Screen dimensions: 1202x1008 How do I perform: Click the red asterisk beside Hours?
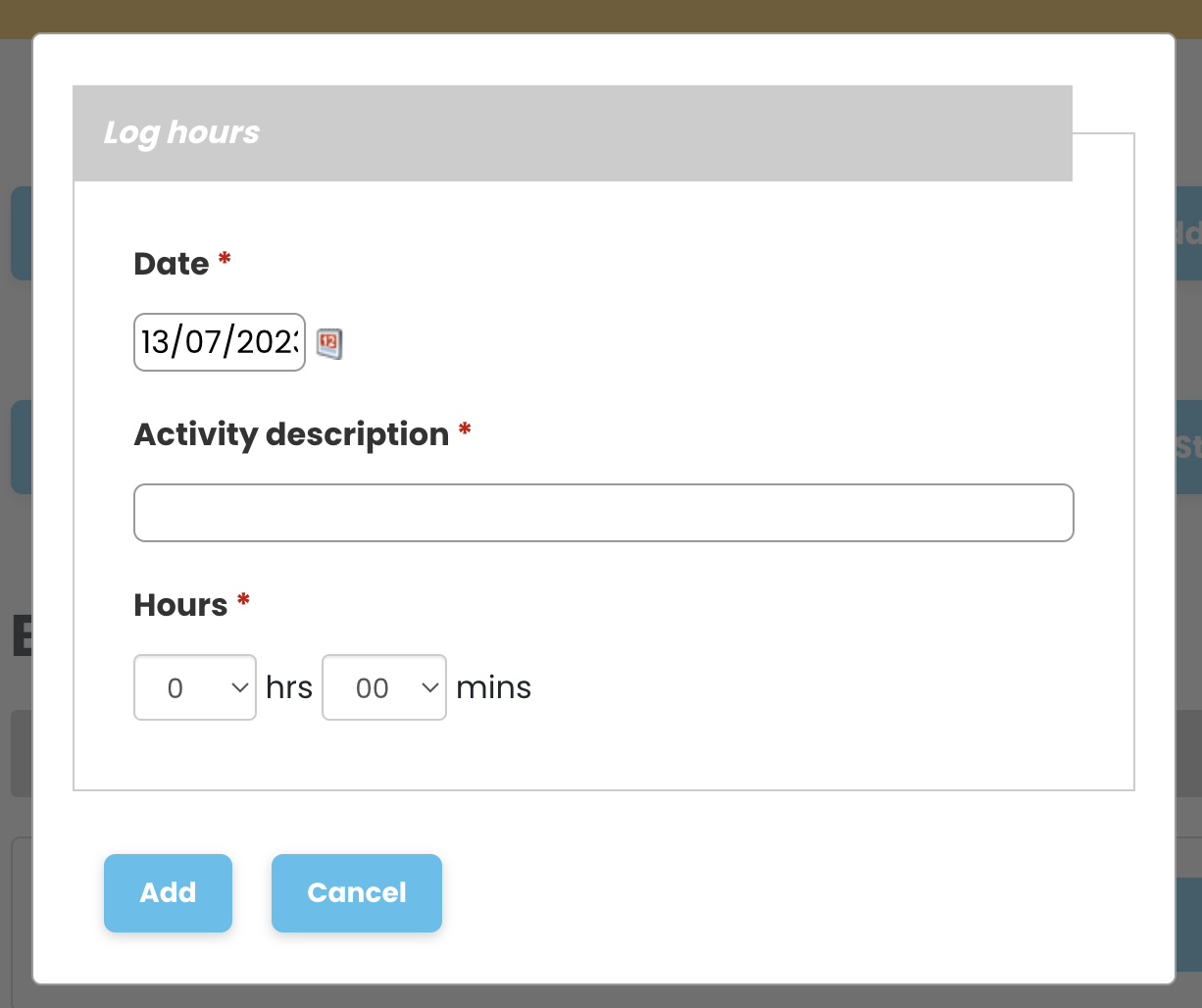tap(243, 601)
